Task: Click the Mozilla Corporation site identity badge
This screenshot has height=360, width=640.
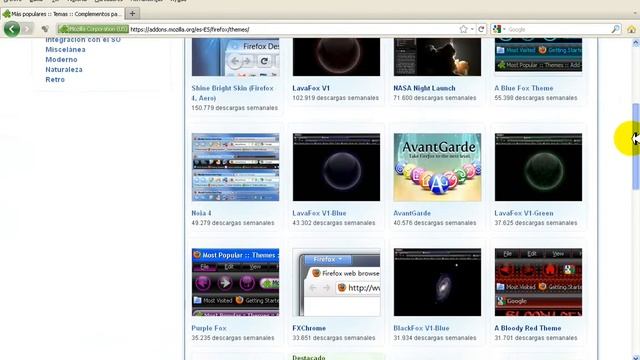Action: (x=93, y=29)
